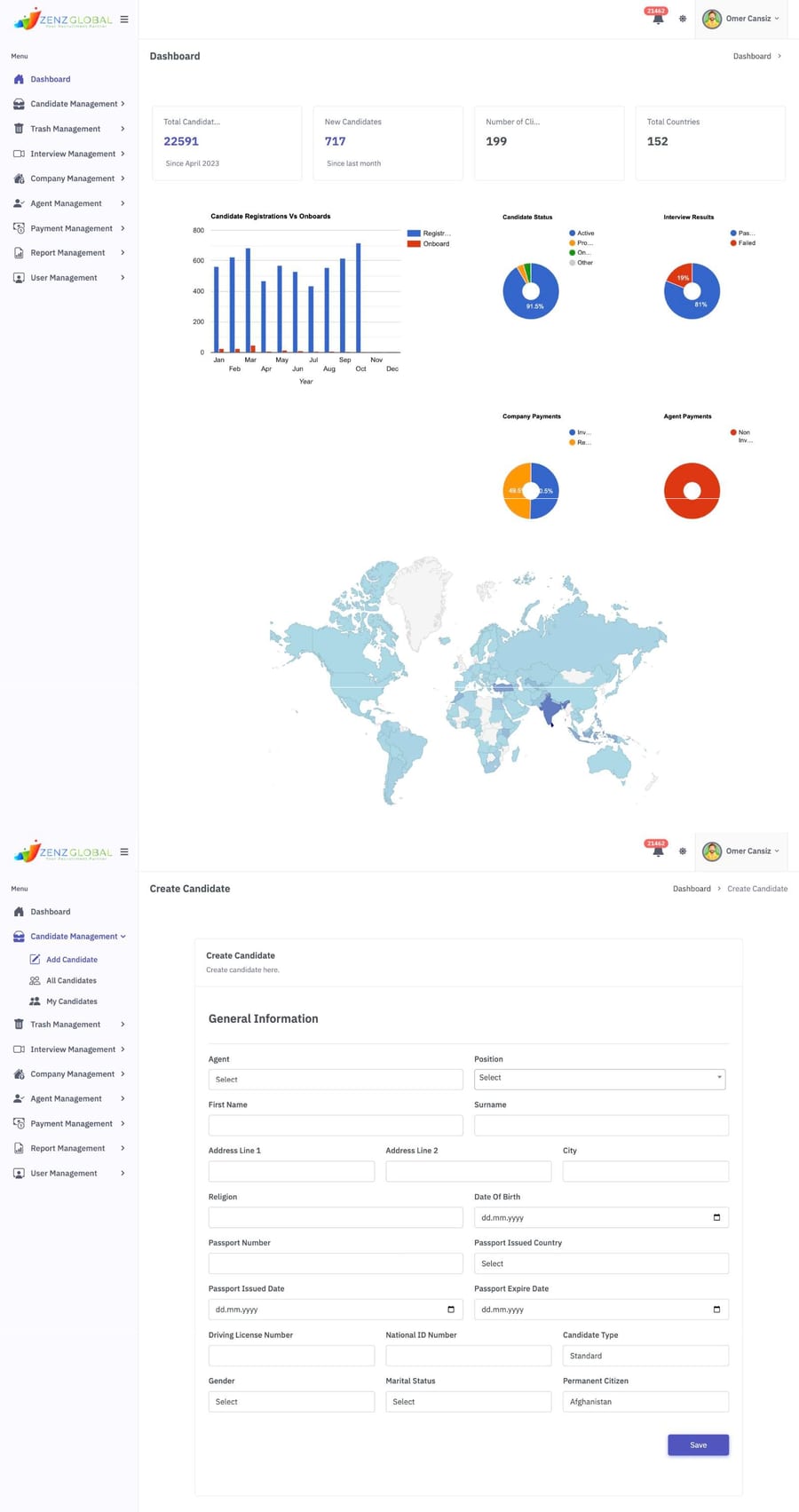
Task: Expand Candidate Management chevron in the Dashboard page sidebar
Action: click(x=123, y=104)
